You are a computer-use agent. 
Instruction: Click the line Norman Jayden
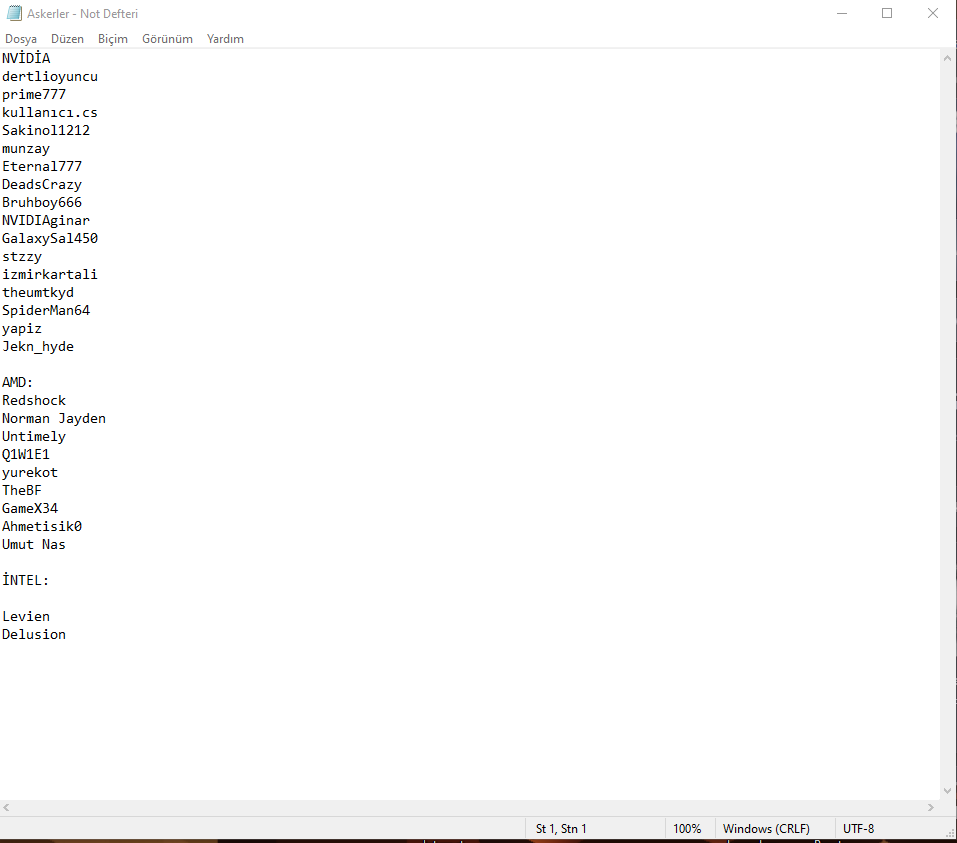pyautogui.click(x=54, y=419)
